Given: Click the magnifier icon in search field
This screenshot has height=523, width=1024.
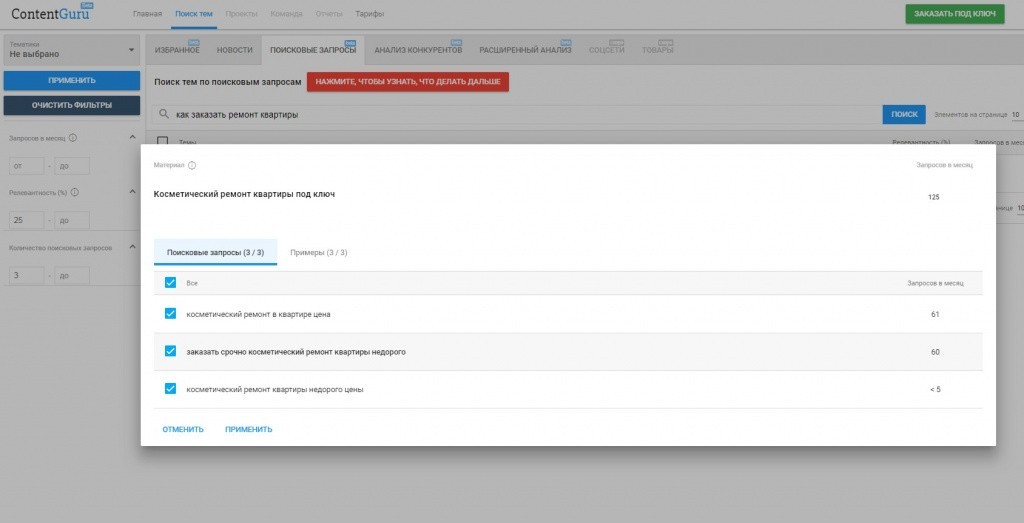Looking at the screenshot, I should [166, 115].
